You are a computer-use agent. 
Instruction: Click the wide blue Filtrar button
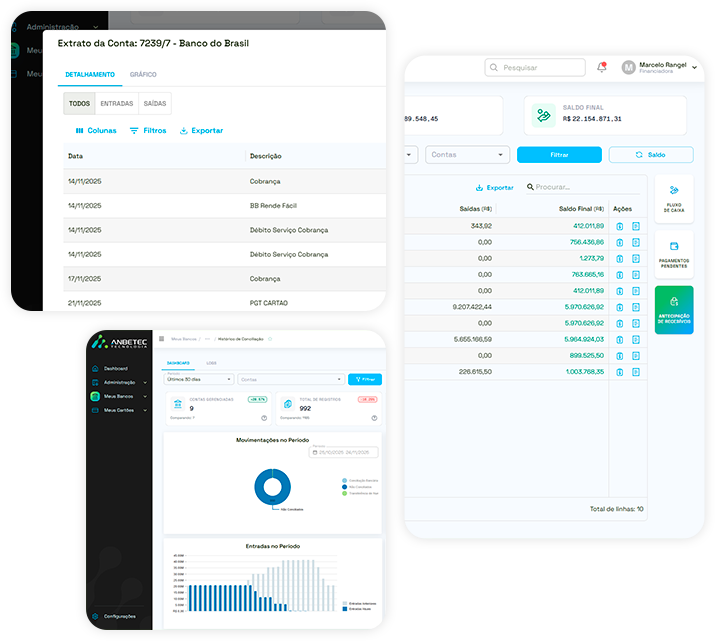(559, 155)
